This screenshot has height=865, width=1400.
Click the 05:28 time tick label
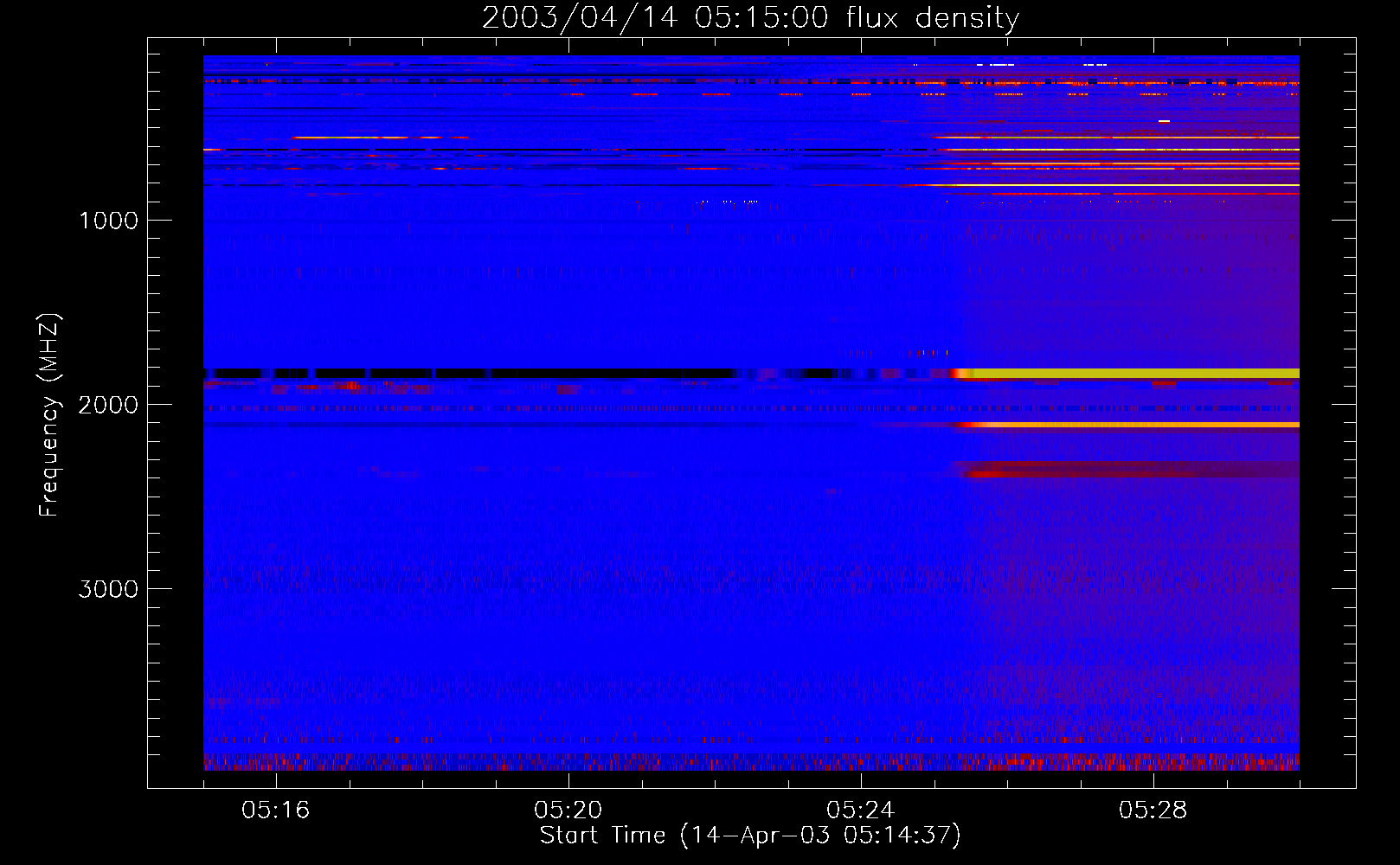[1153, 811]
